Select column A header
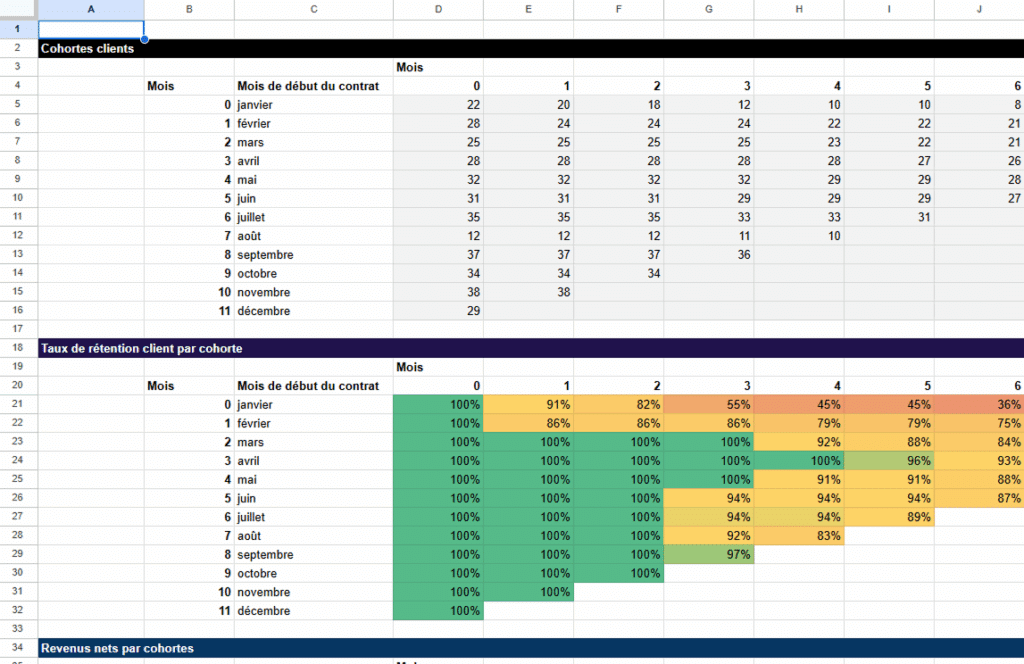 pyautogui.click(x=91, y=9)
